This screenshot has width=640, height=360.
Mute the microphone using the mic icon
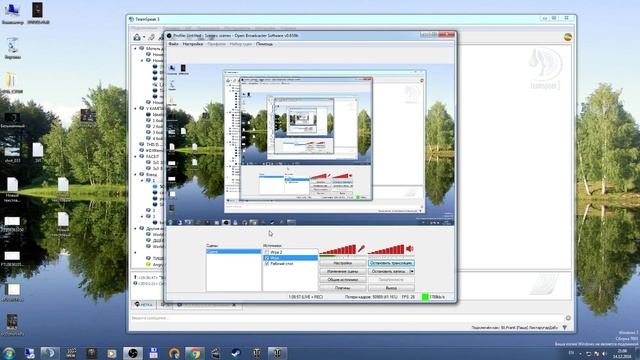[361, 249]
